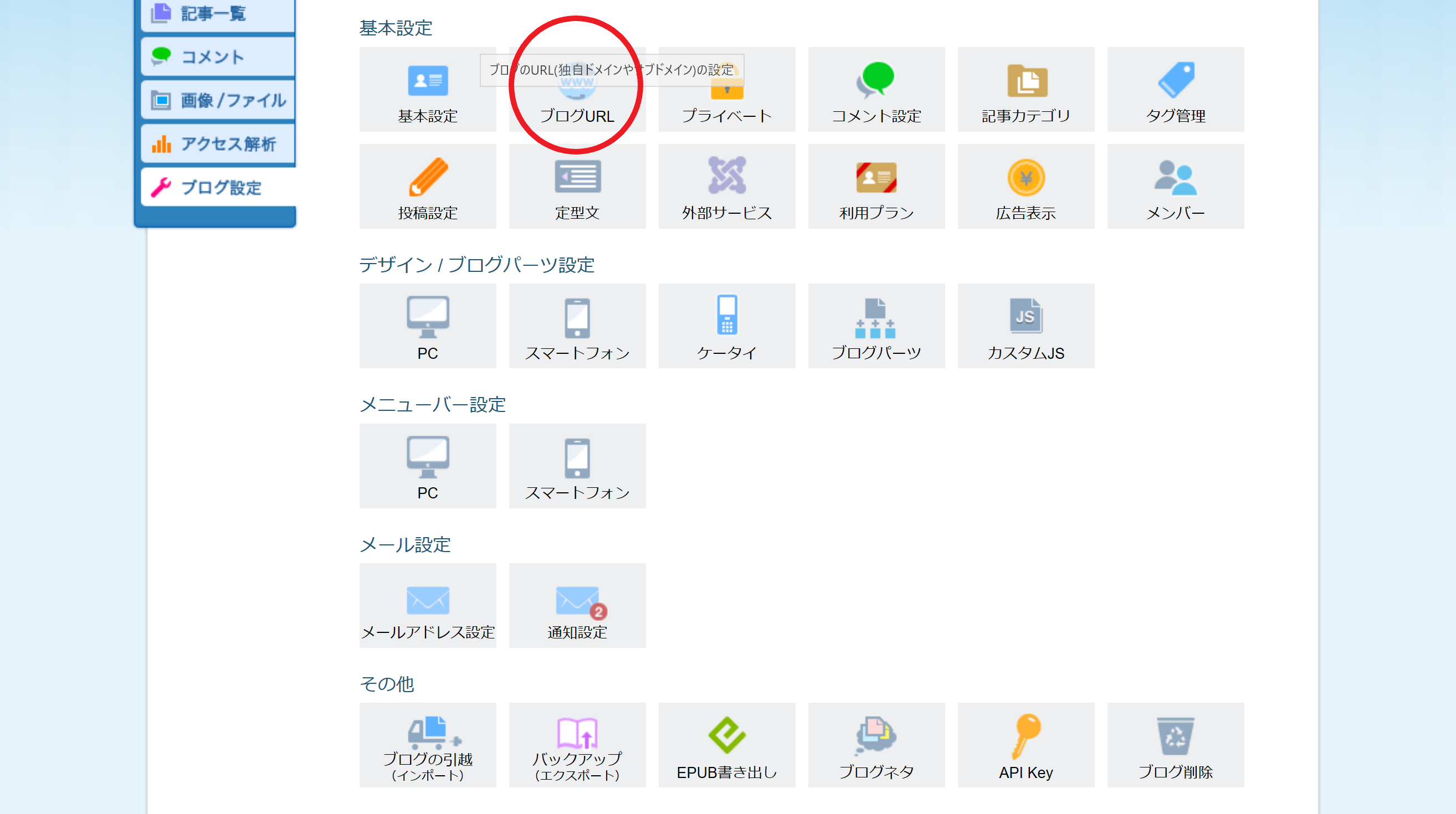
Task: Open 利用プラン settings tile
Action: click(x=875, y=187)
